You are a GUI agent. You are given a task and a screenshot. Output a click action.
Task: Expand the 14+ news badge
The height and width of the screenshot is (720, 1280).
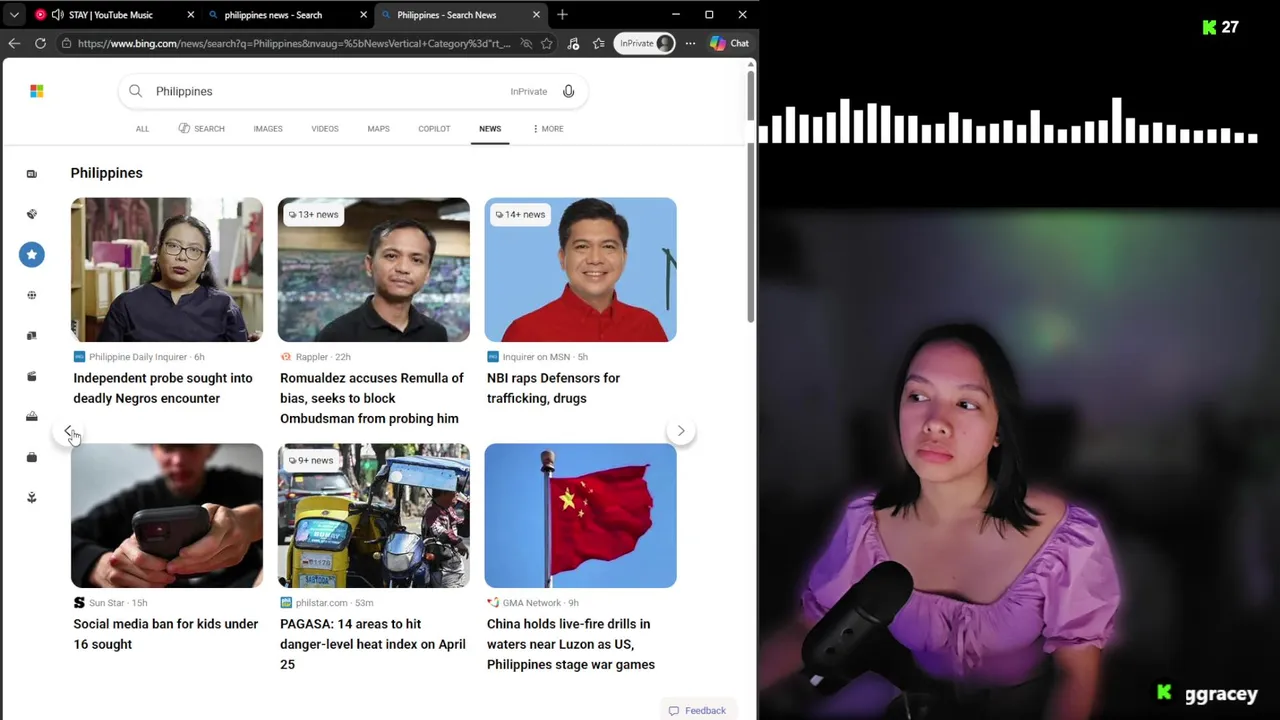pos(521,214)
